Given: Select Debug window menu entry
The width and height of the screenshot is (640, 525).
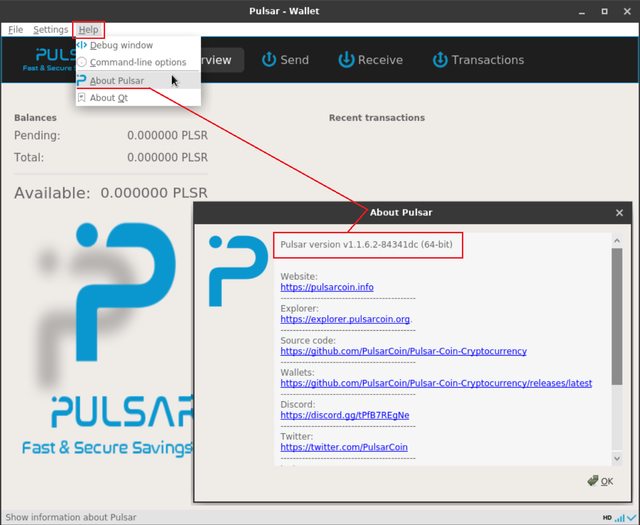Looking at the screenshot, I should (138, 45).
